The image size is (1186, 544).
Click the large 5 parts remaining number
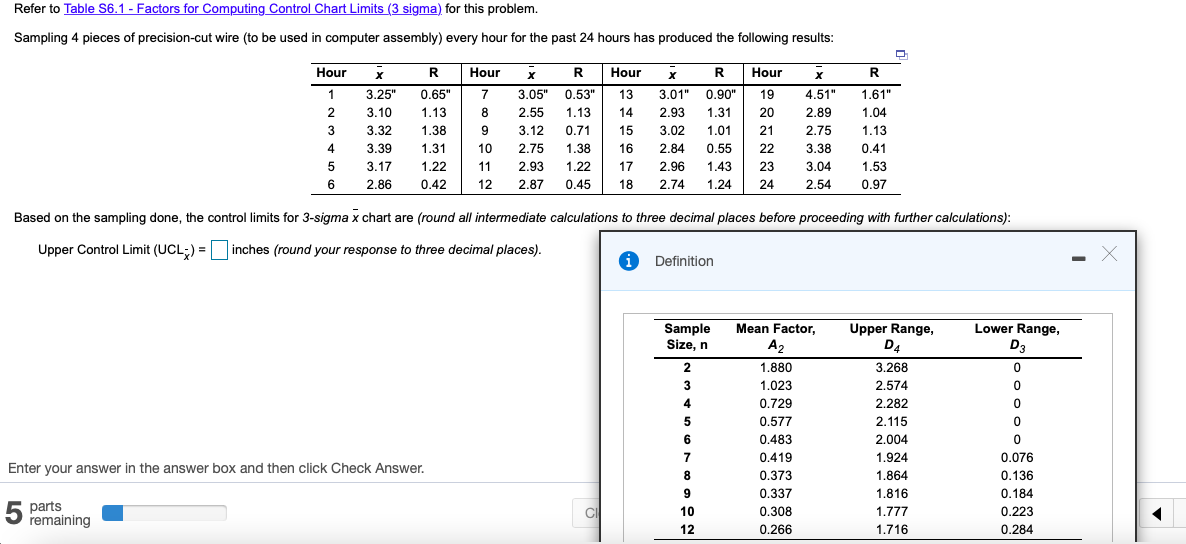point(13,513)
